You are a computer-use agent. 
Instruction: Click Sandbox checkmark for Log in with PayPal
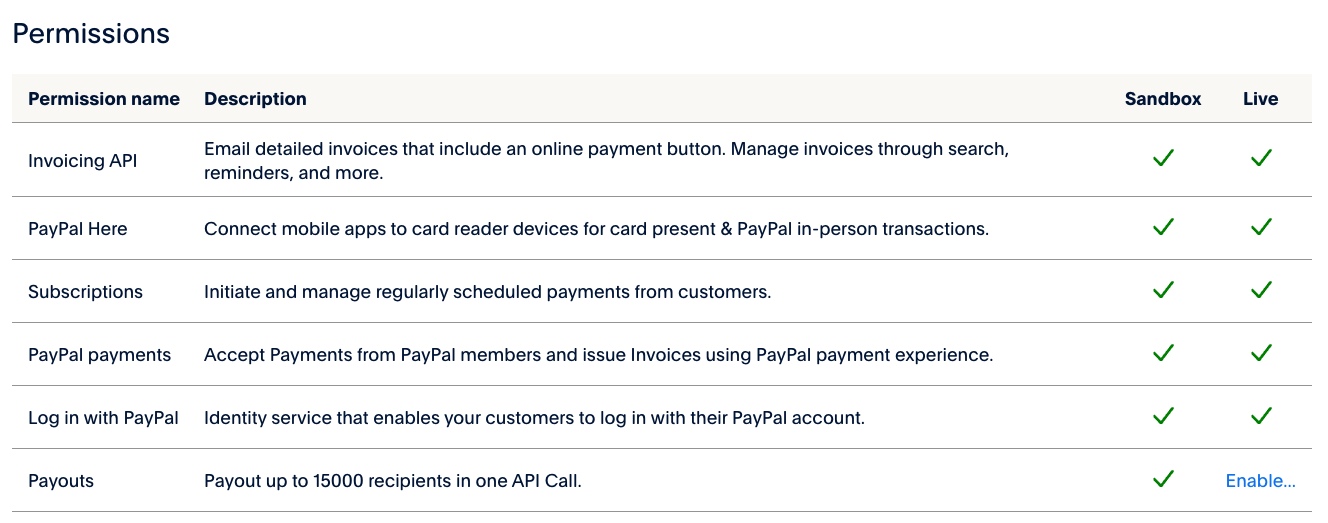[1162, 416]
